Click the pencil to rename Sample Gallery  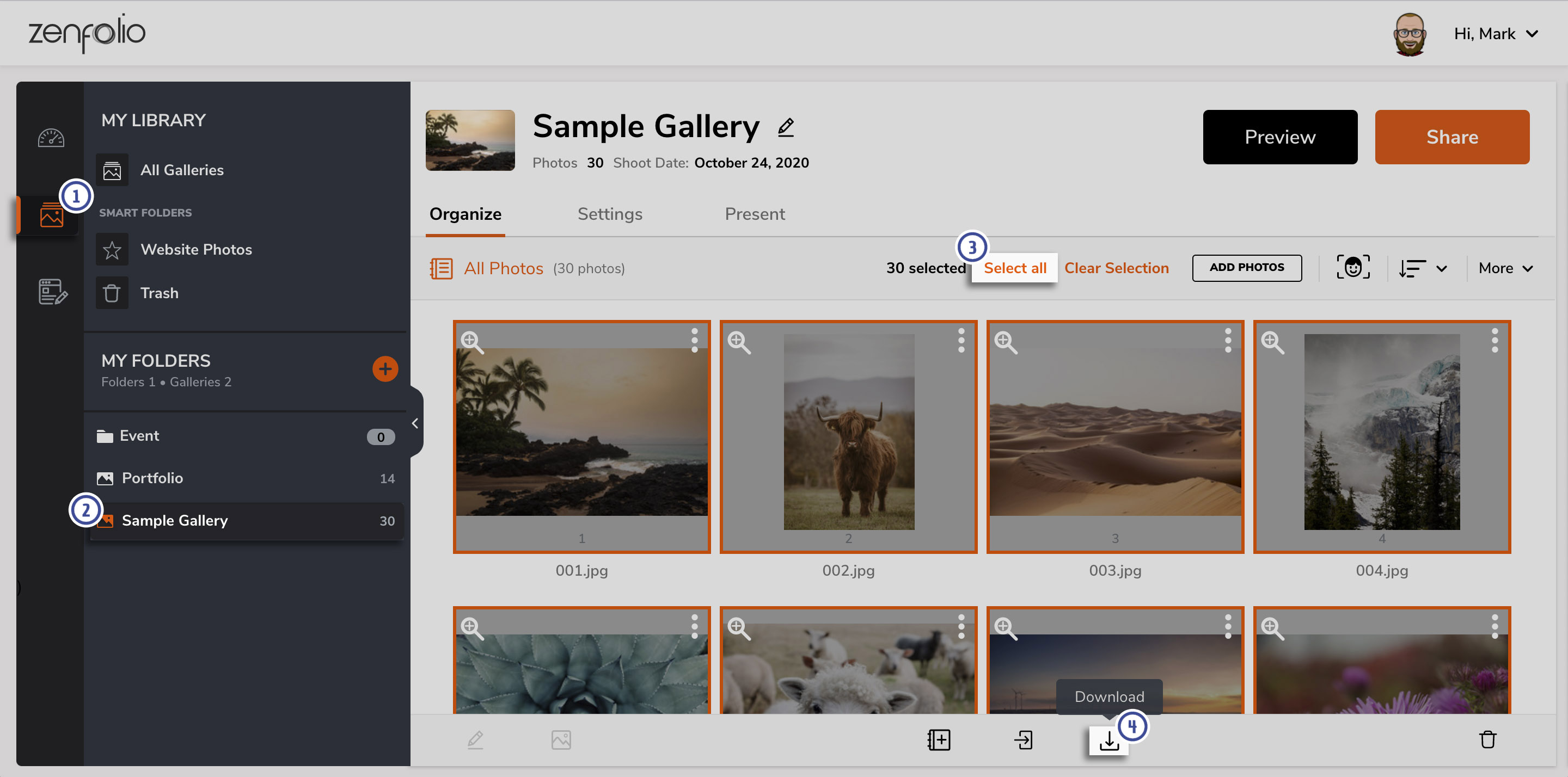point(786,127)
